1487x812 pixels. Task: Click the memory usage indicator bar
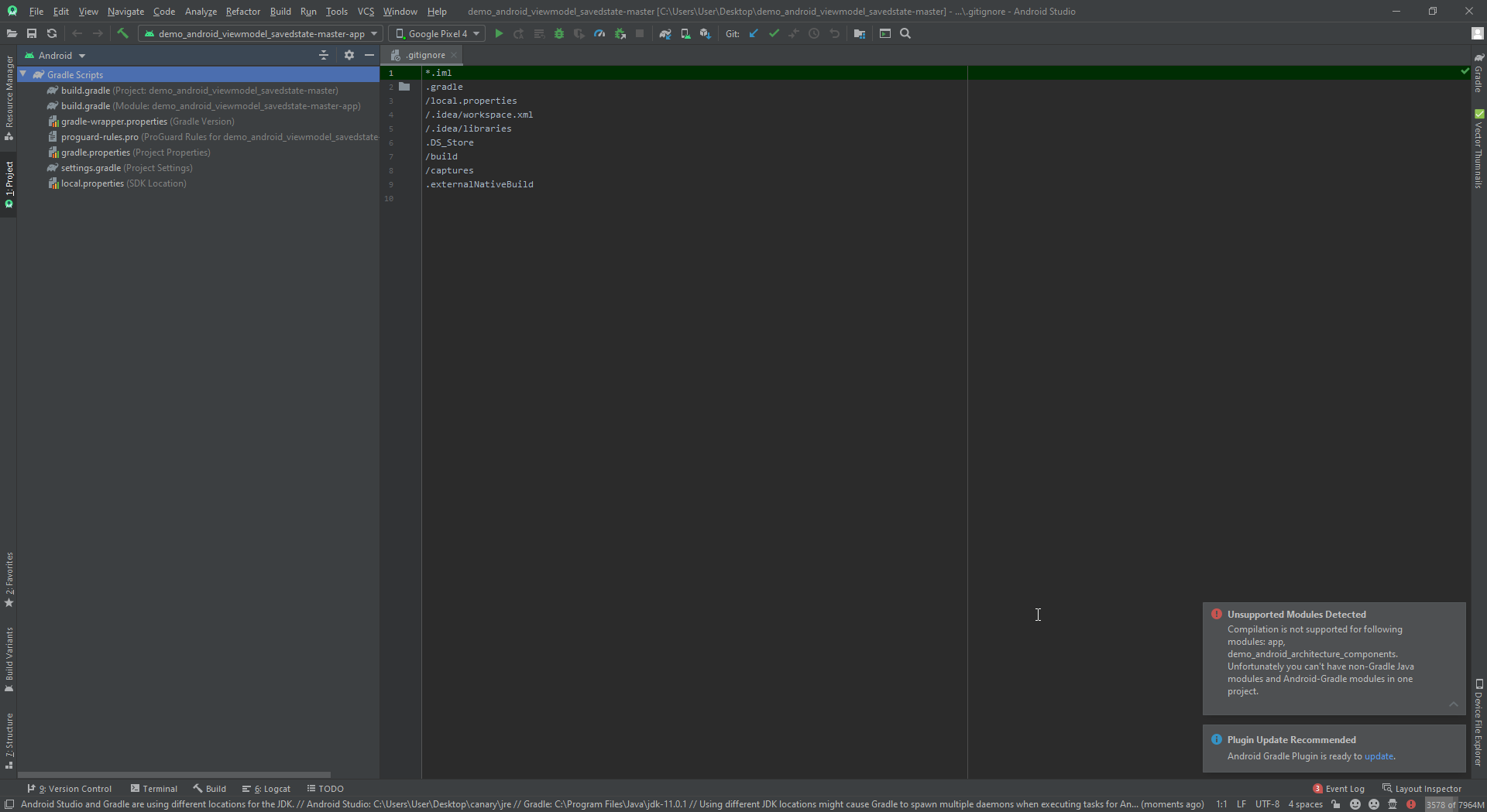pos(1454,804)
